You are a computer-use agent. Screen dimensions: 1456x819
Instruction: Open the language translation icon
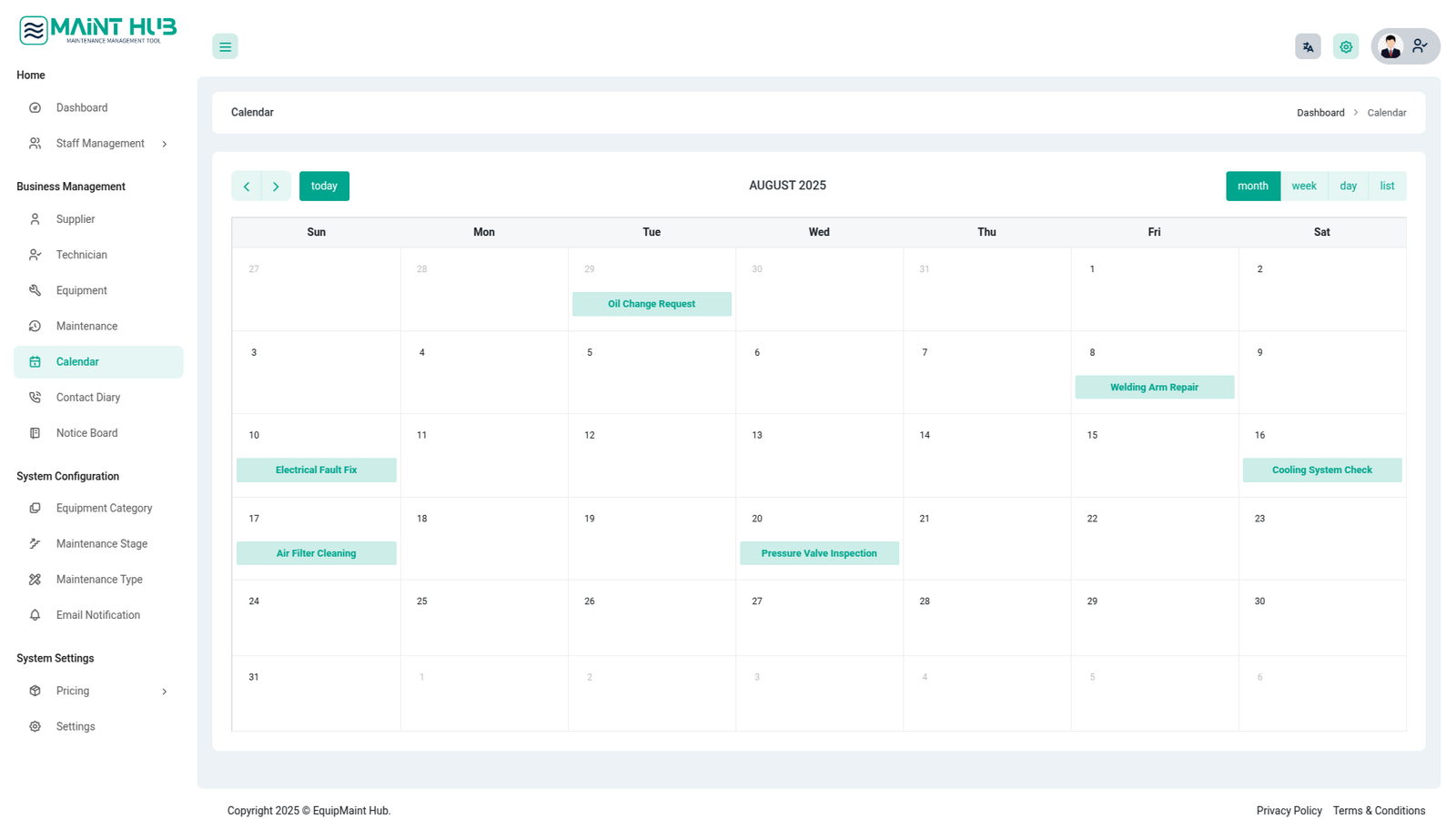(x=1308, y=46)
